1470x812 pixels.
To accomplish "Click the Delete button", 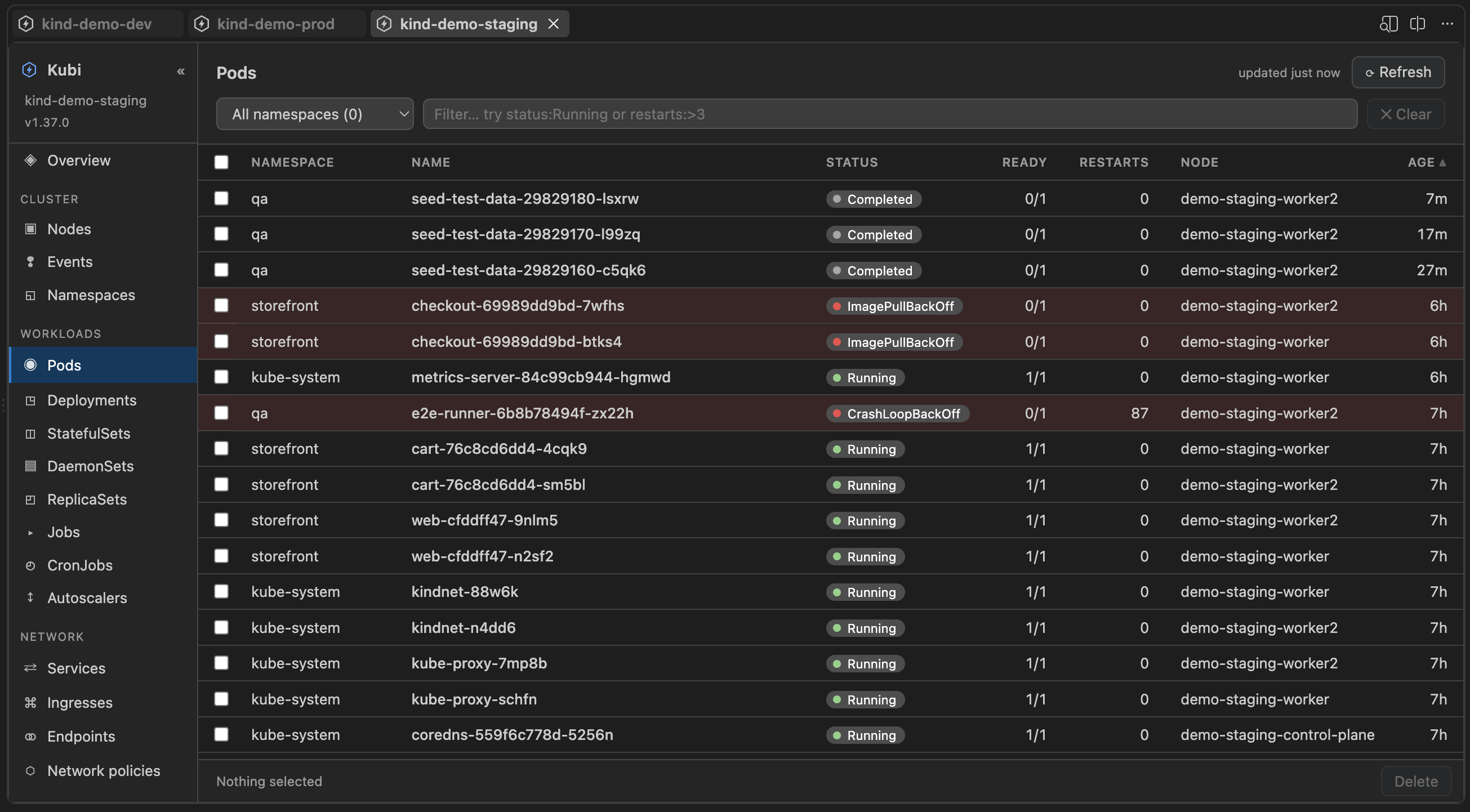I will pyautogui.click(x=1416, y=781).
